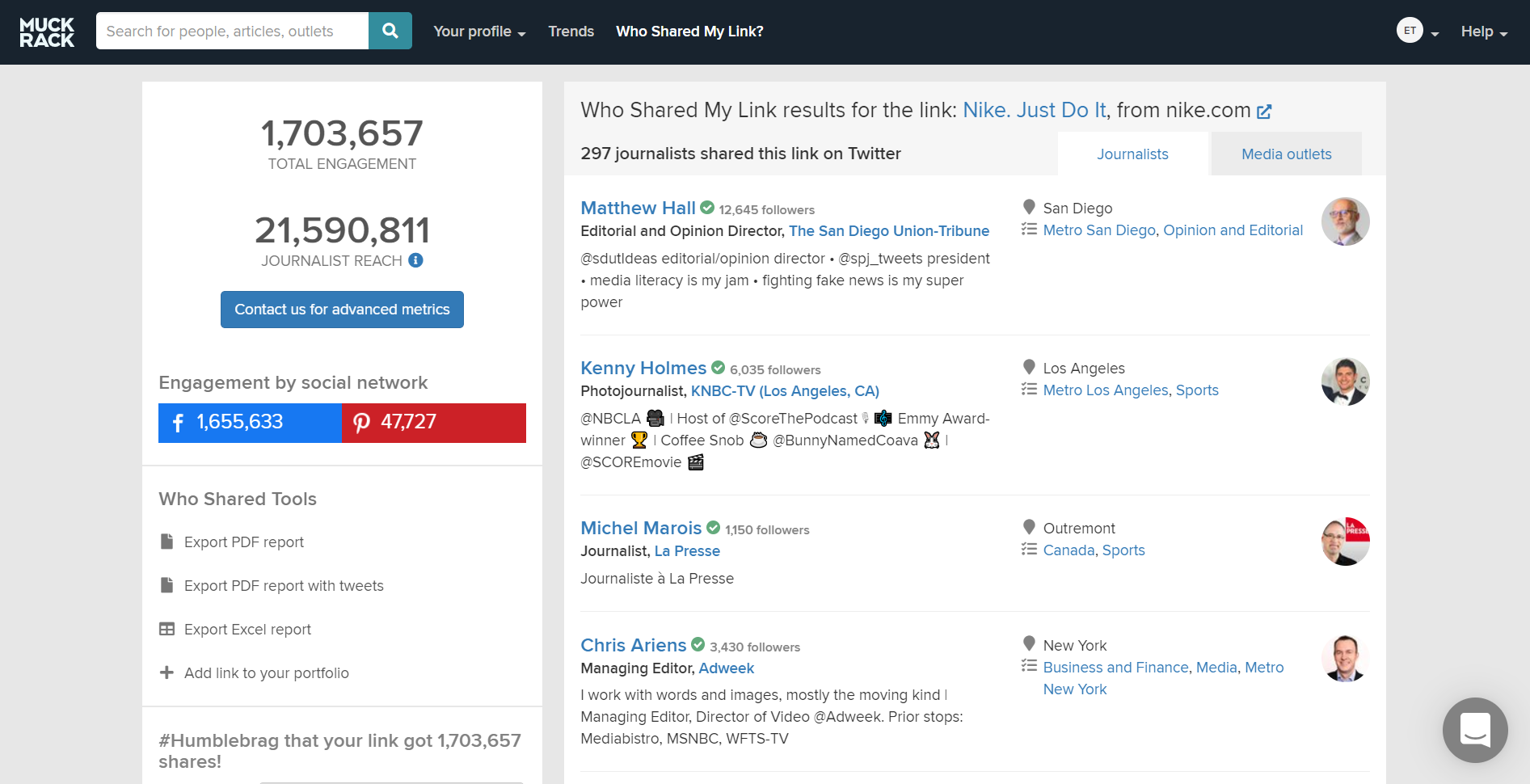1530x784 pixels.
Task: Open Trends in the top navigation
Action: point(571,32)
